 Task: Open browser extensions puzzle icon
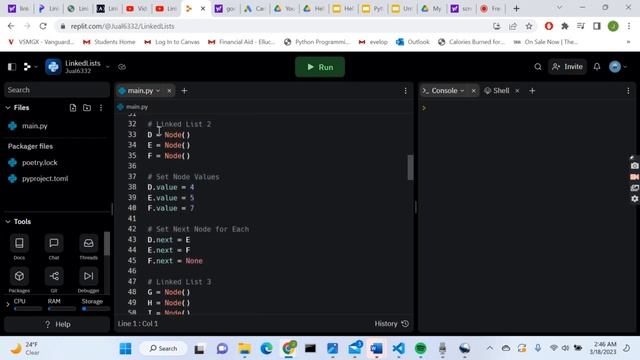(x=565, y=26)
